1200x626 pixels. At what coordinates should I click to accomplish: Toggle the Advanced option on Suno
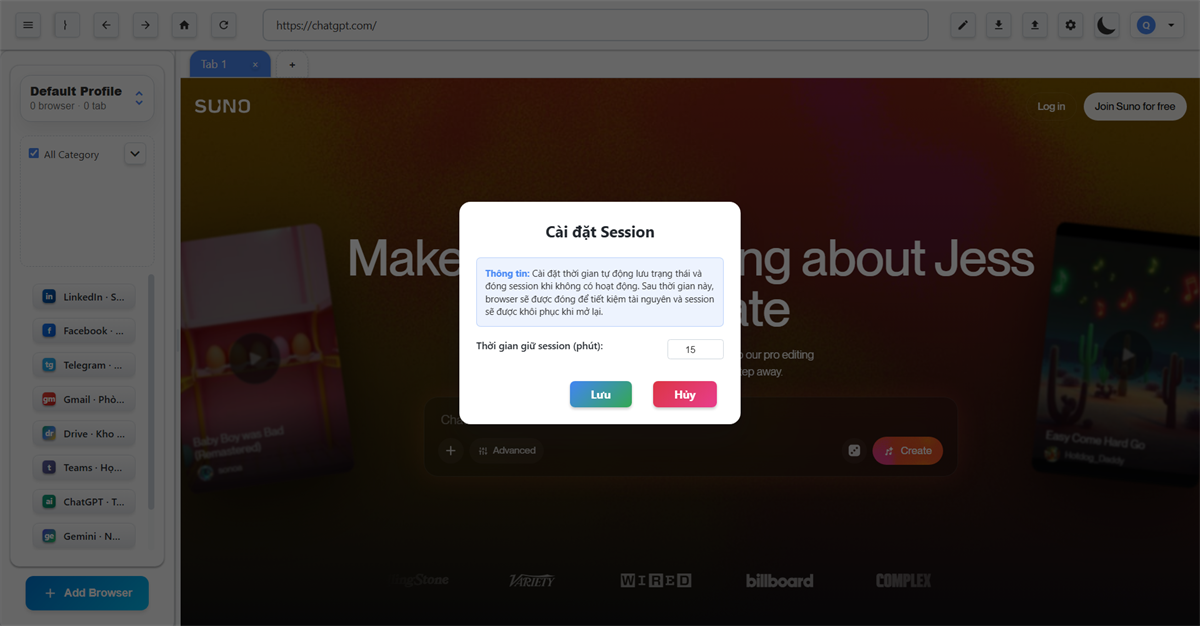coord(507,451)
